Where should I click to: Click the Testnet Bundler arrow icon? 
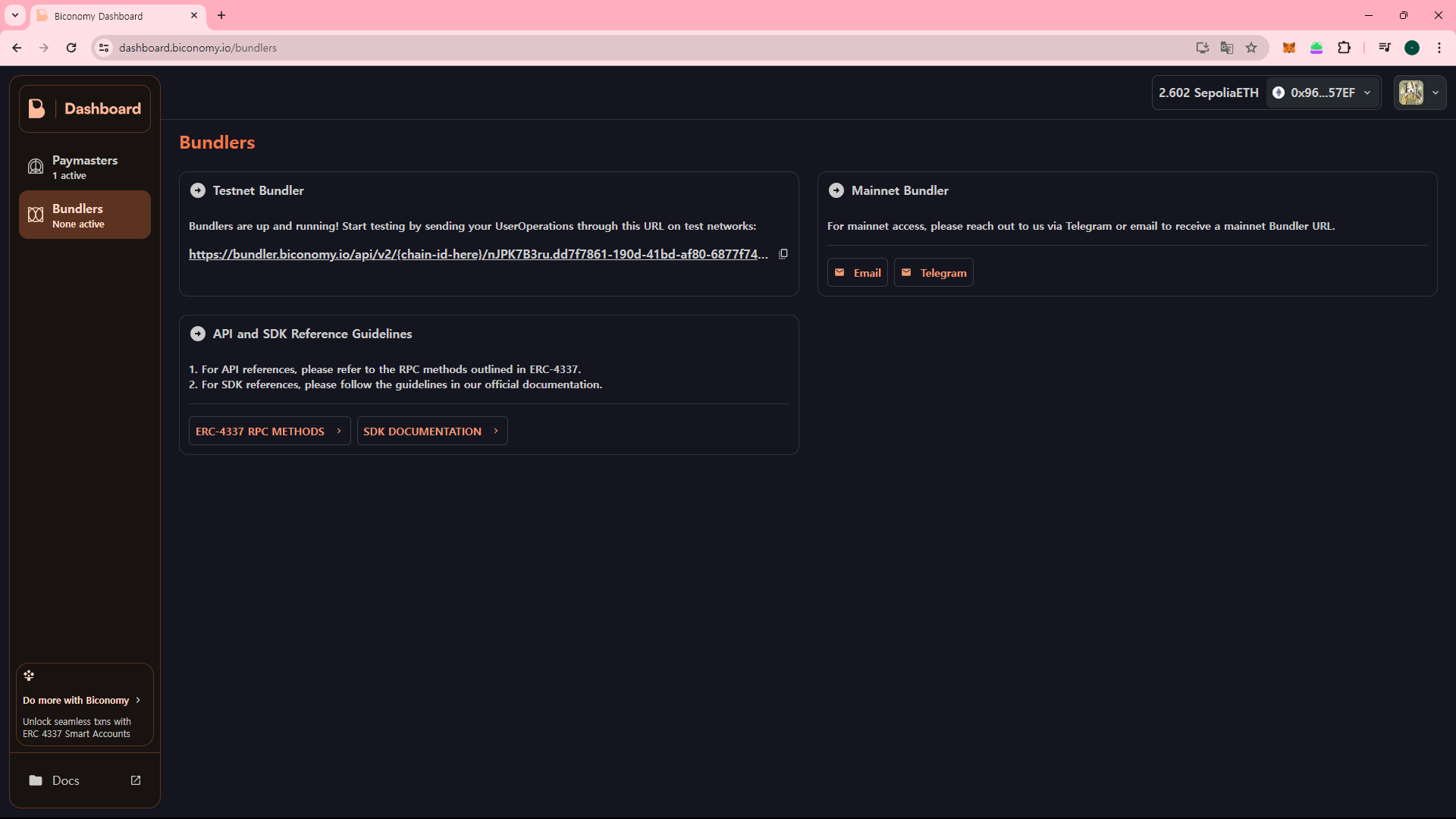pyautogui.click(x=198, y=190)
